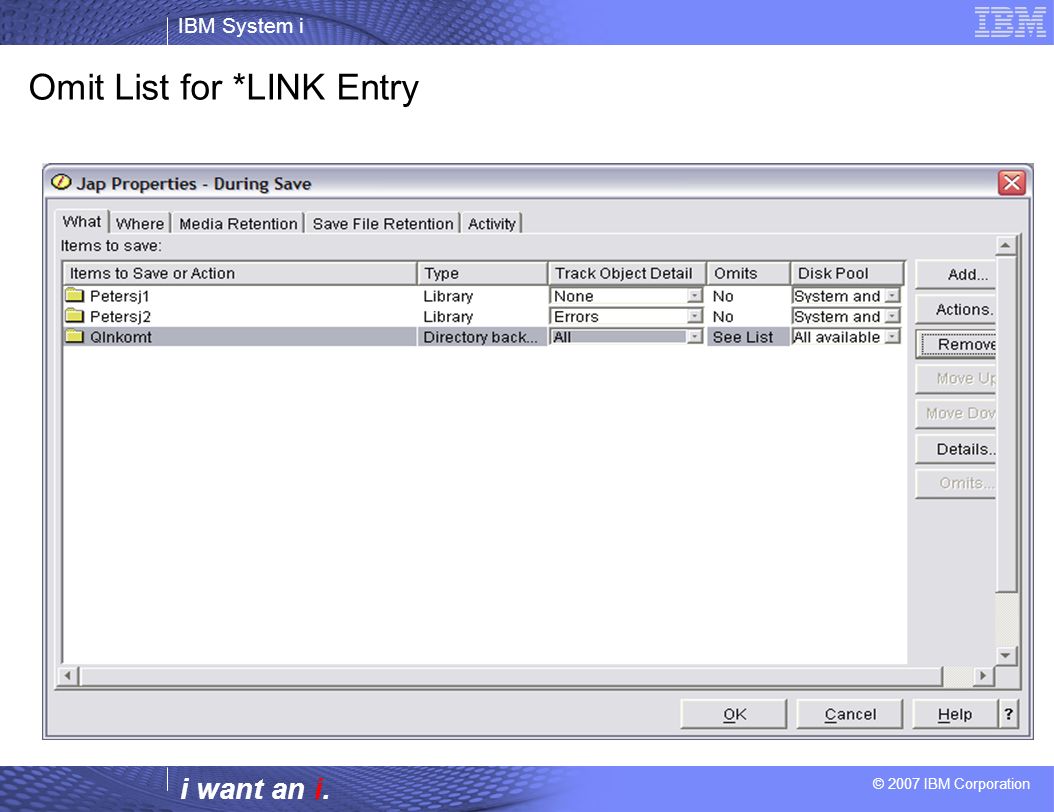1054x812 pixels.
Task: Open the Media Retention tab
Action: point(238,224)
